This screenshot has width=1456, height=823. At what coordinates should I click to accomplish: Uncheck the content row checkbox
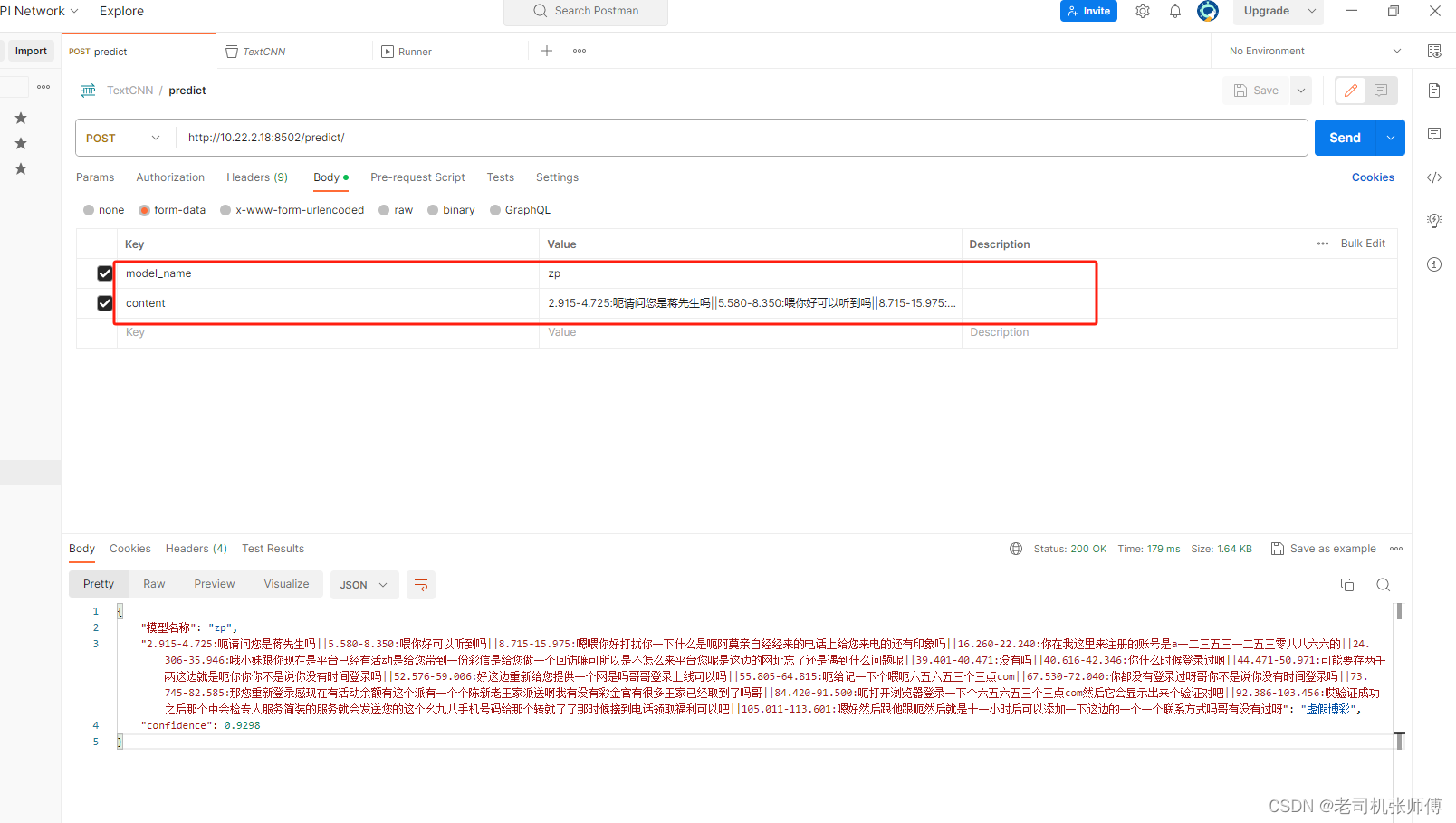105,303
